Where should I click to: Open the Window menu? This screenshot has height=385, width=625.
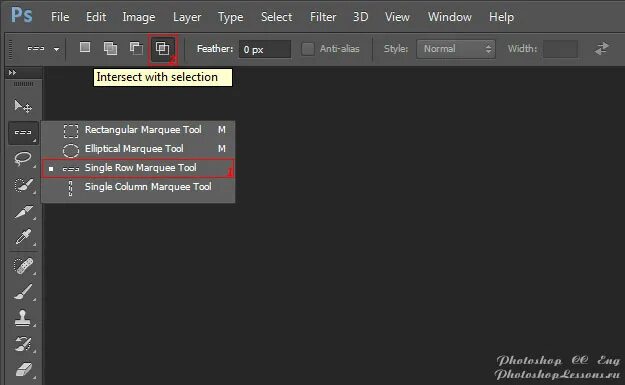450,17
